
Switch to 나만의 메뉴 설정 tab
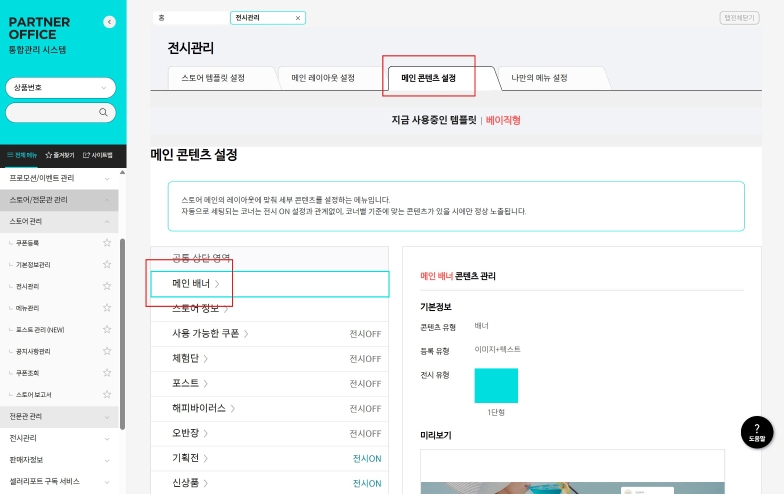pyautogui.click(x=539, y=78)
